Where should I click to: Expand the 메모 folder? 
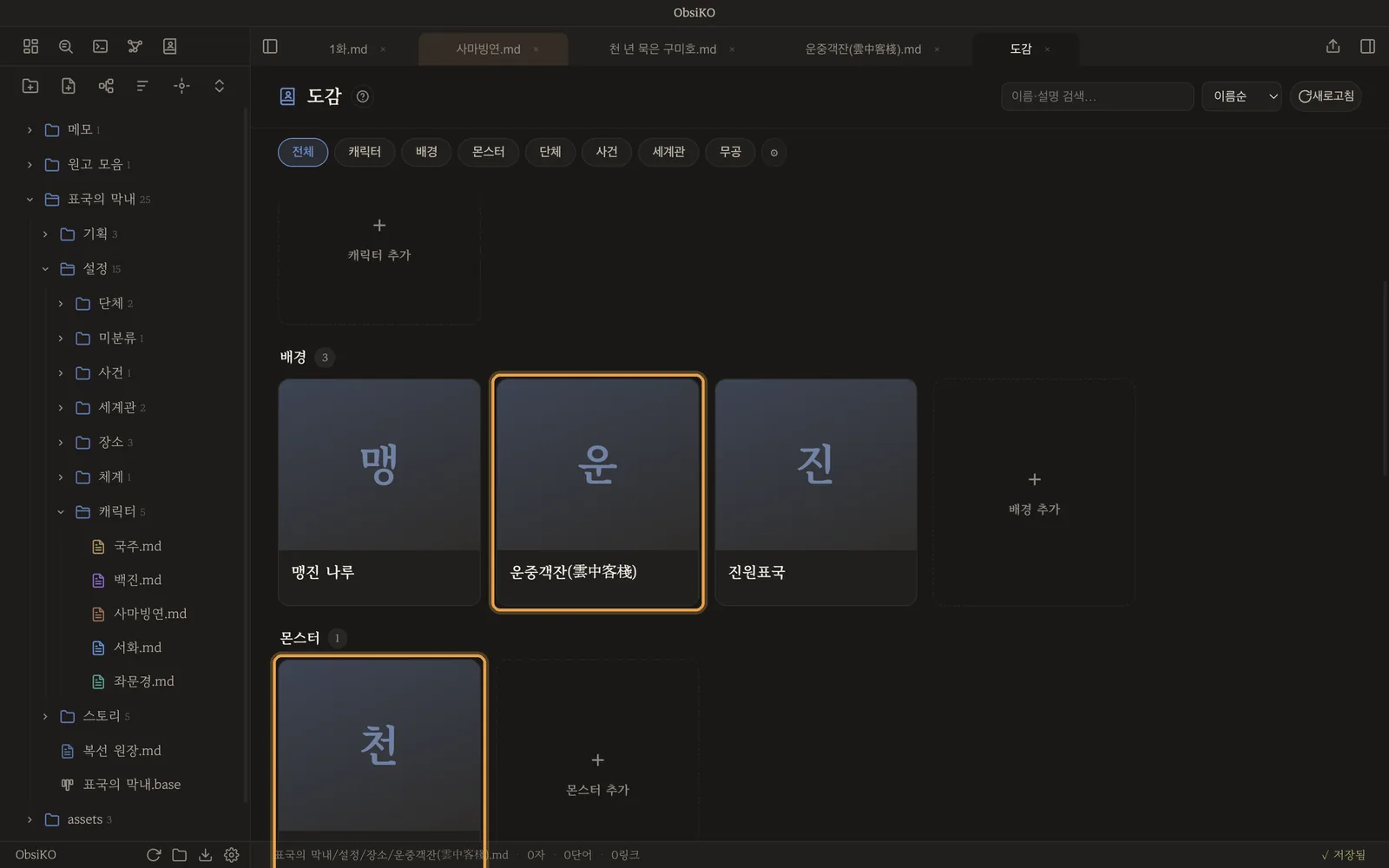pos(30,130)
